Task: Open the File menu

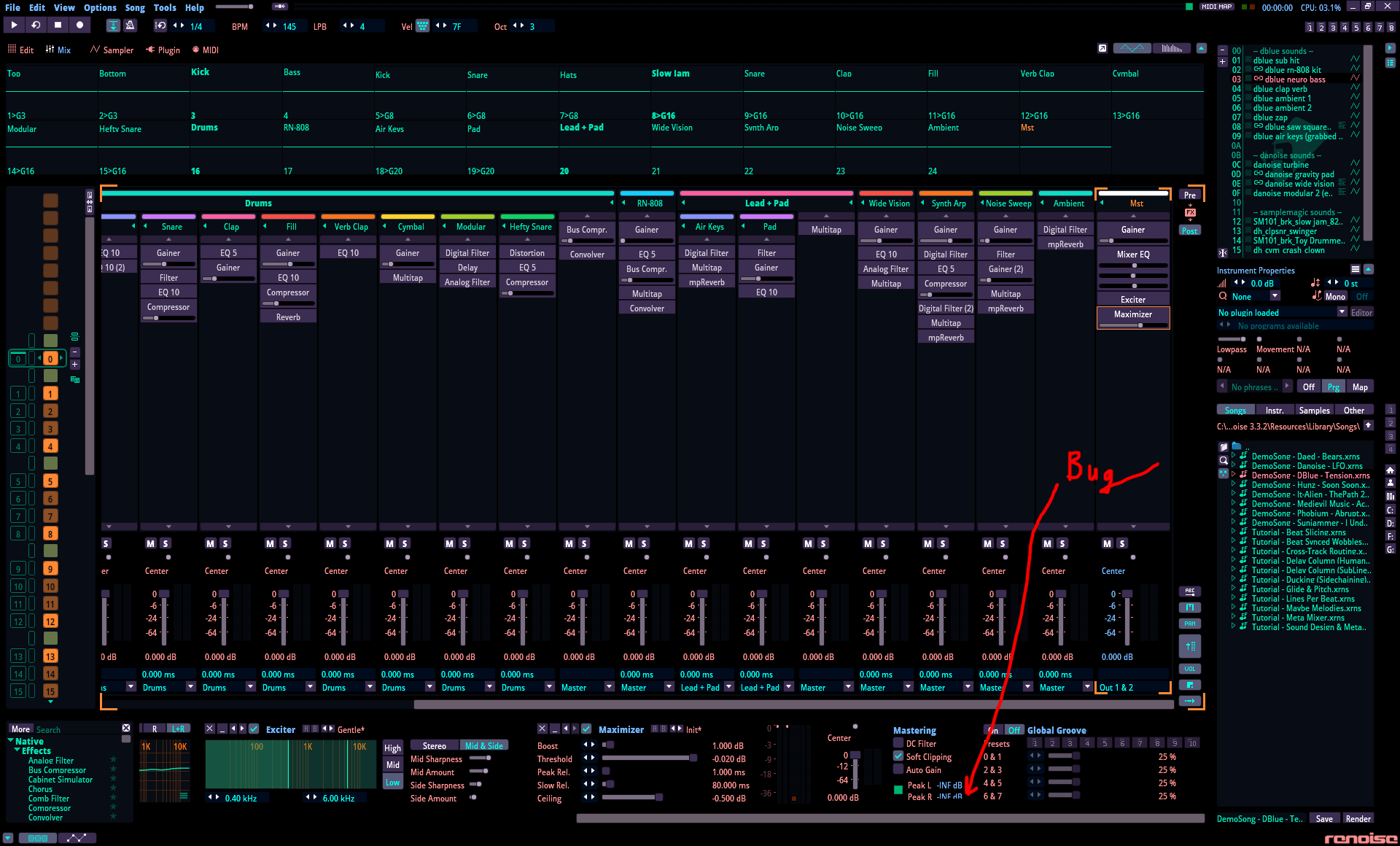Action: pyautogui.click(x=12, y=7)
